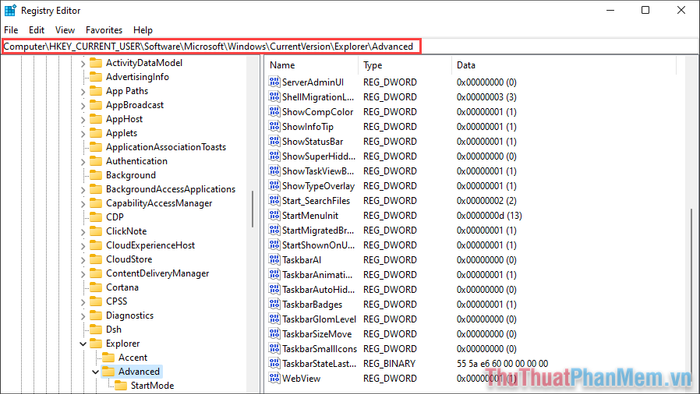Click the TaskbarSizeMove DWORD value icon
This screenshot has height=394, width=700.
[274, 333]
